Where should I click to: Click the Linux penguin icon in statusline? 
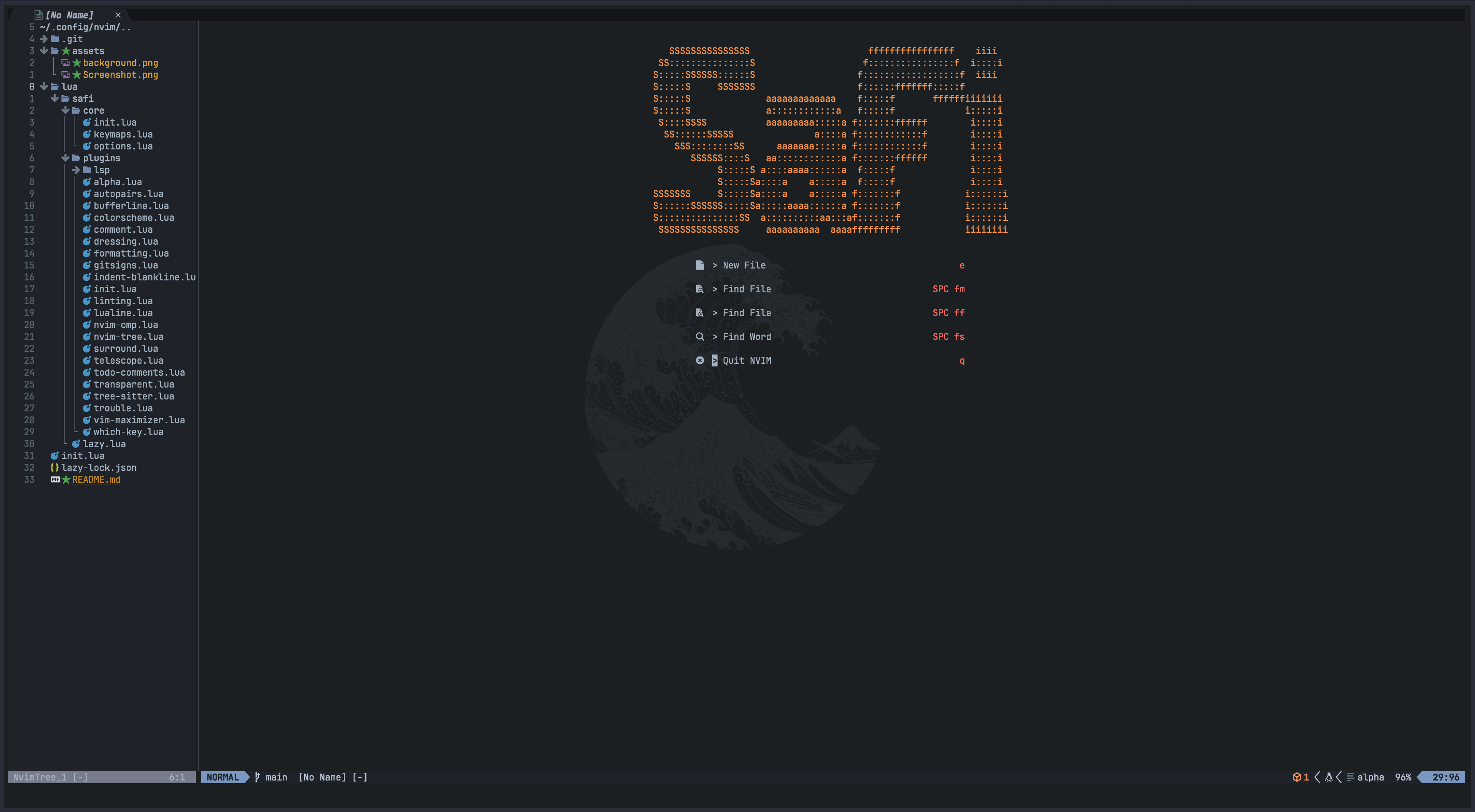pyautogui.click(x=1328, y=777)
